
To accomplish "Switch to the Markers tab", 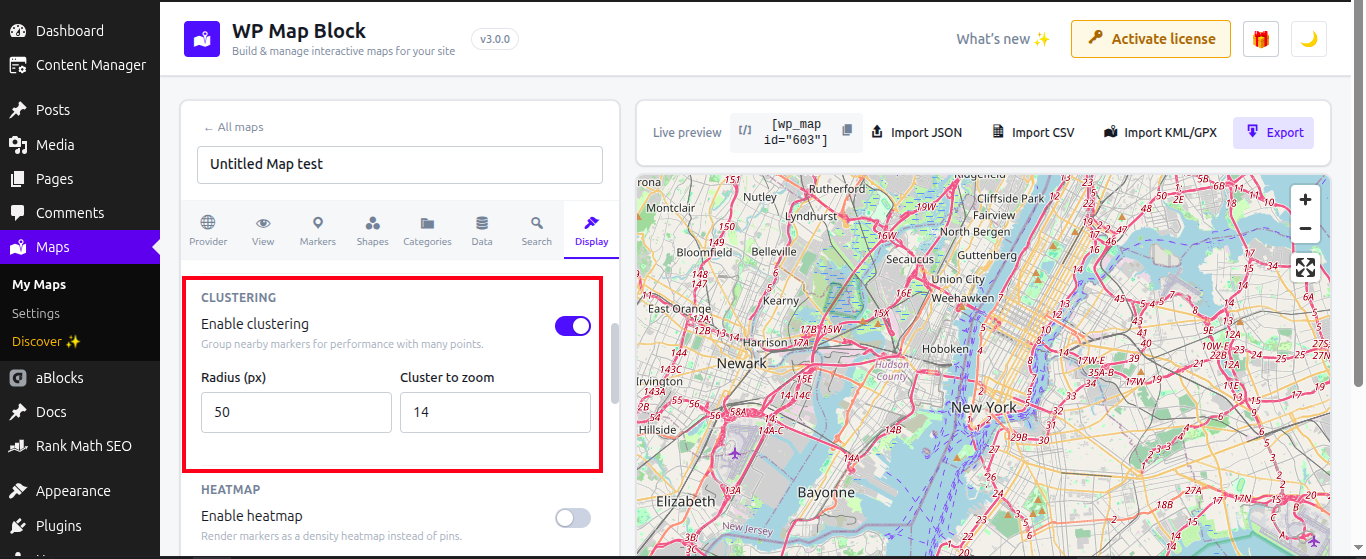I will 318,230.
